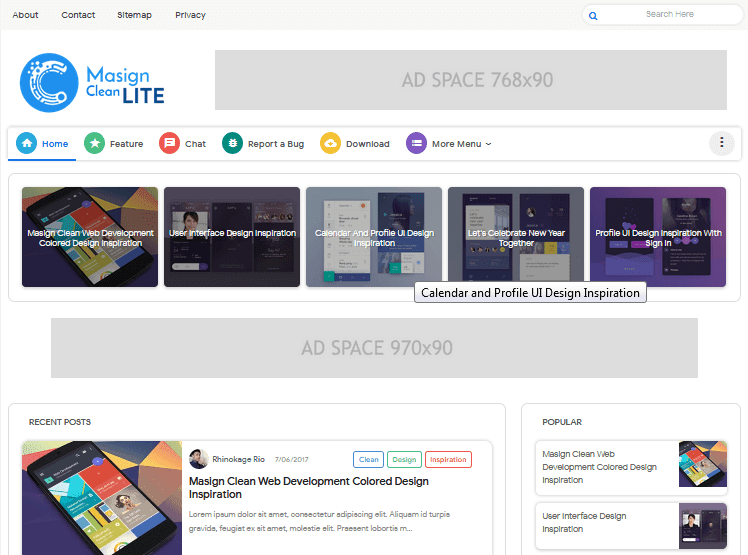The height and width of the screenshot is (555, 748).
Task: Click the Masign Clean LITE logo
Action: coord(92,83)
